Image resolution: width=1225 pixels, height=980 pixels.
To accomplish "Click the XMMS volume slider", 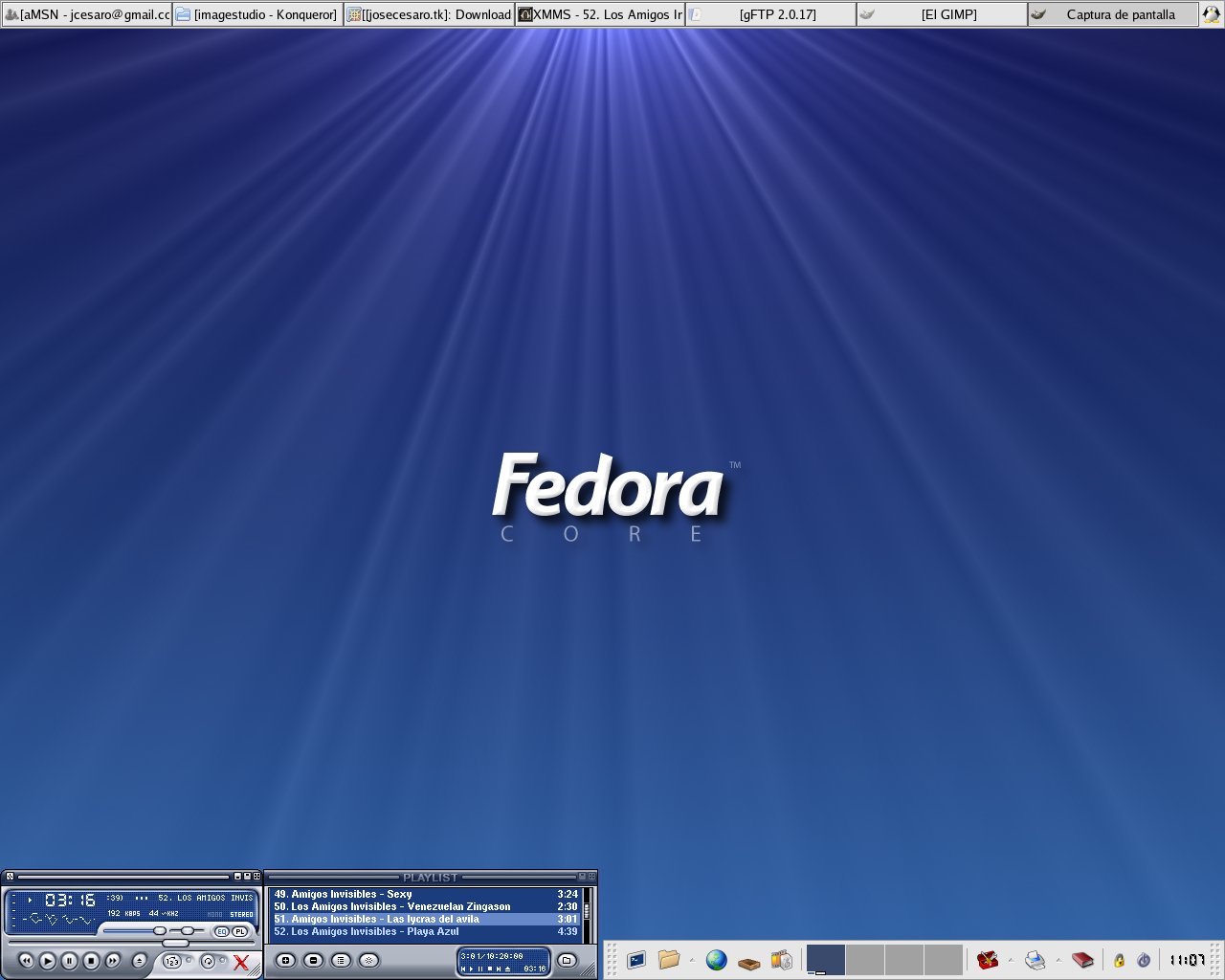I will click(133, 930).
